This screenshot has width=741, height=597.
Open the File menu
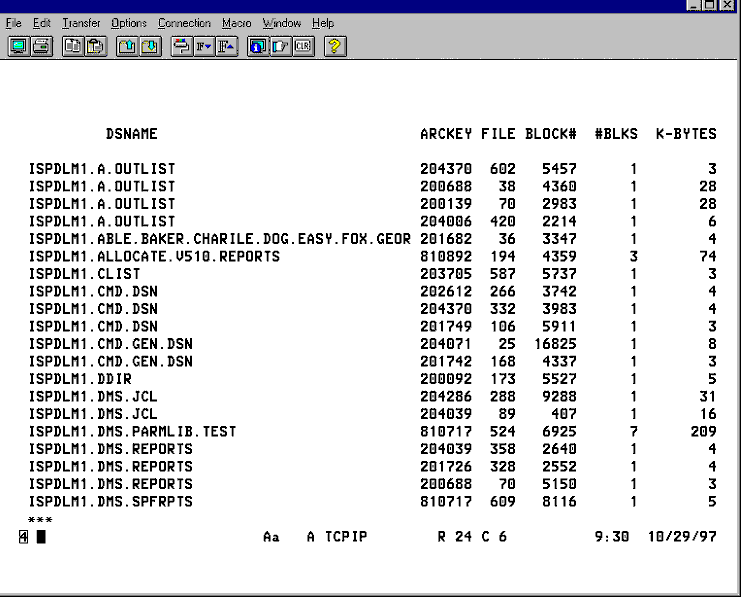[14, 23]
